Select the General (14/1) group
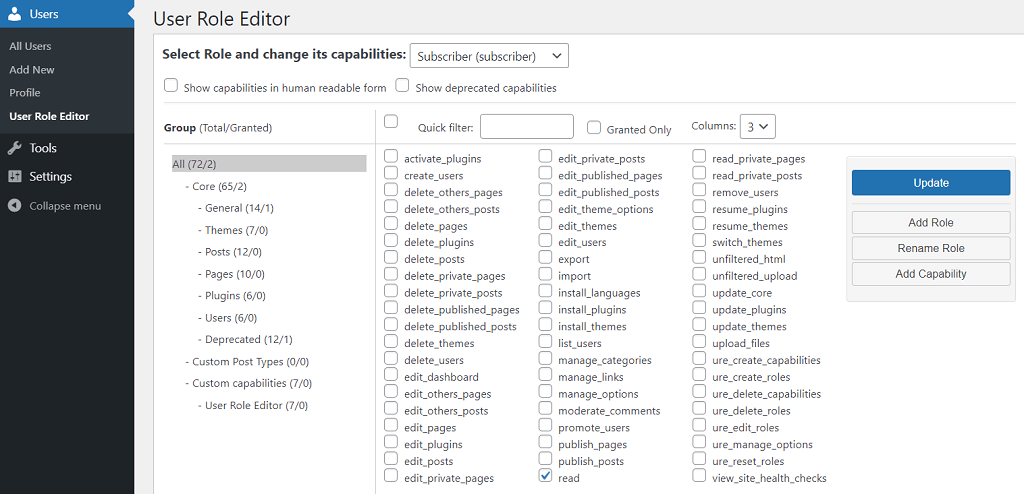1024x494 pixels. (236, 208)
